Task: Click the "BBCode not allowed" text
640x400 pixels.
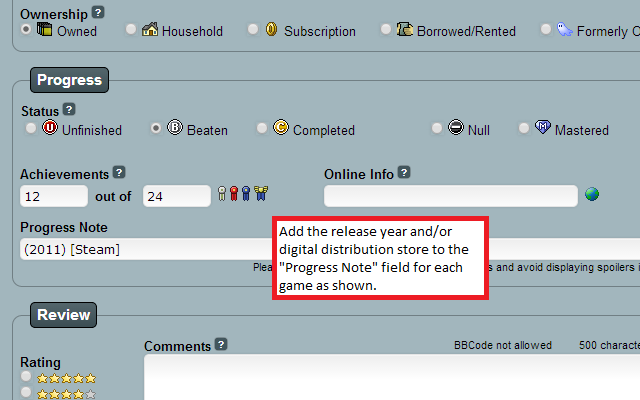Action: pos(503,345)
